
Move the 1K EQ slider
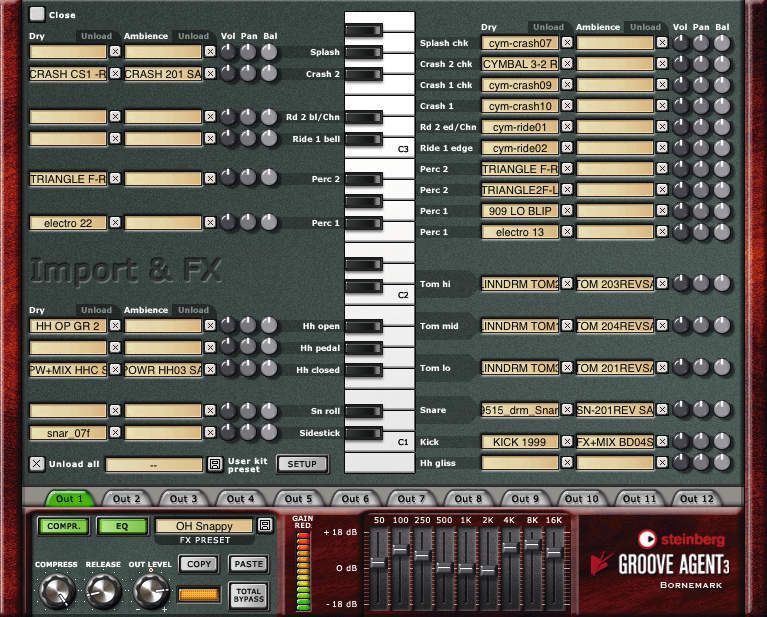click(466, 569)
